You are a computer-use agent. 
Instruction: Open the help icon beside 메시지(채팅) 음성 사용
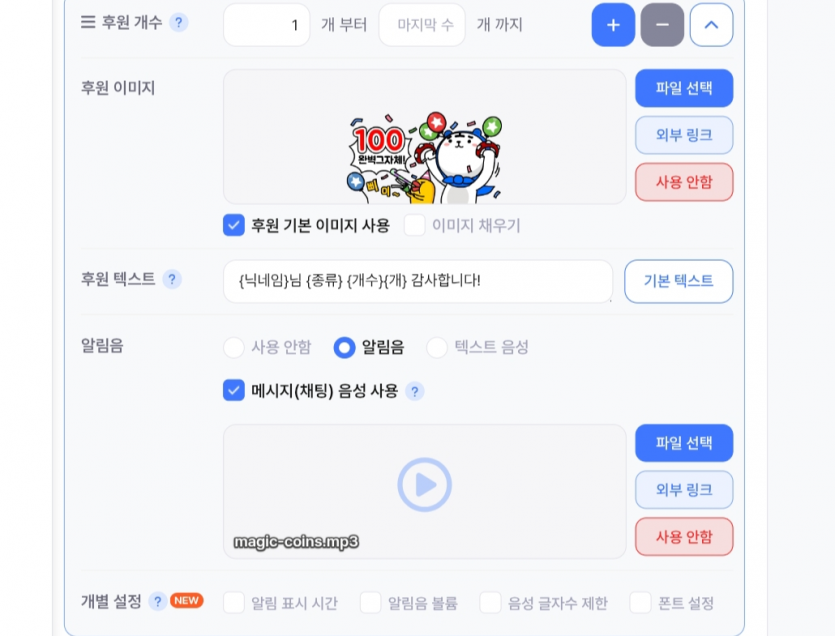click(414, 392)
